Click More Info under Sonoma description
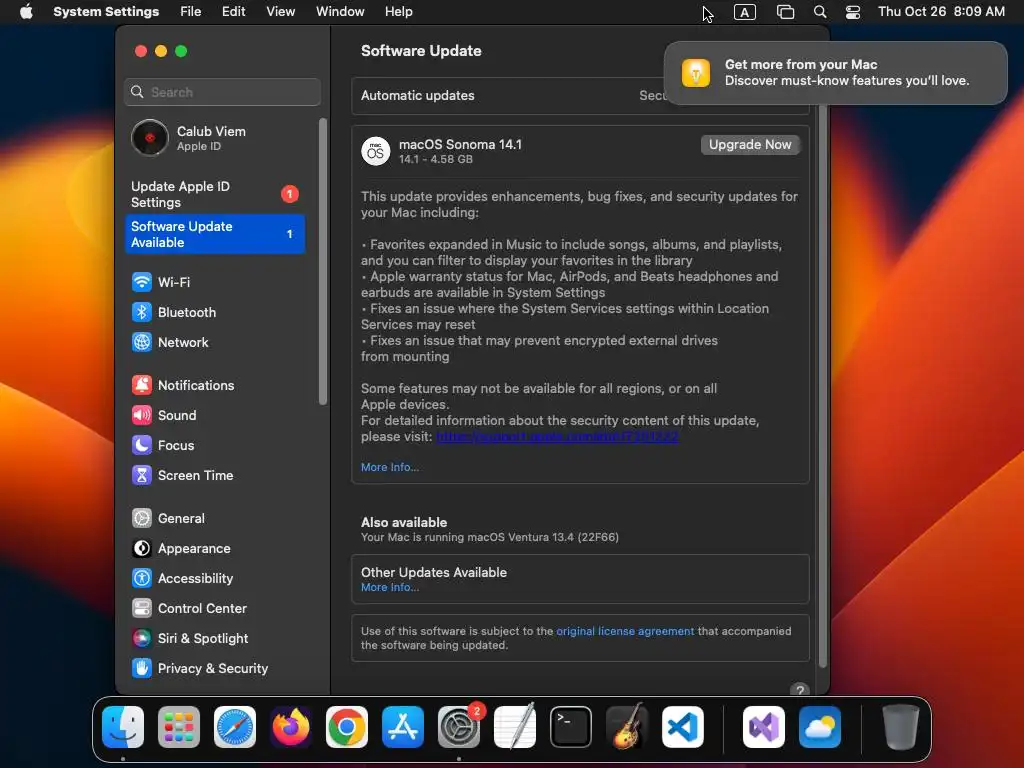 [390, 467]
